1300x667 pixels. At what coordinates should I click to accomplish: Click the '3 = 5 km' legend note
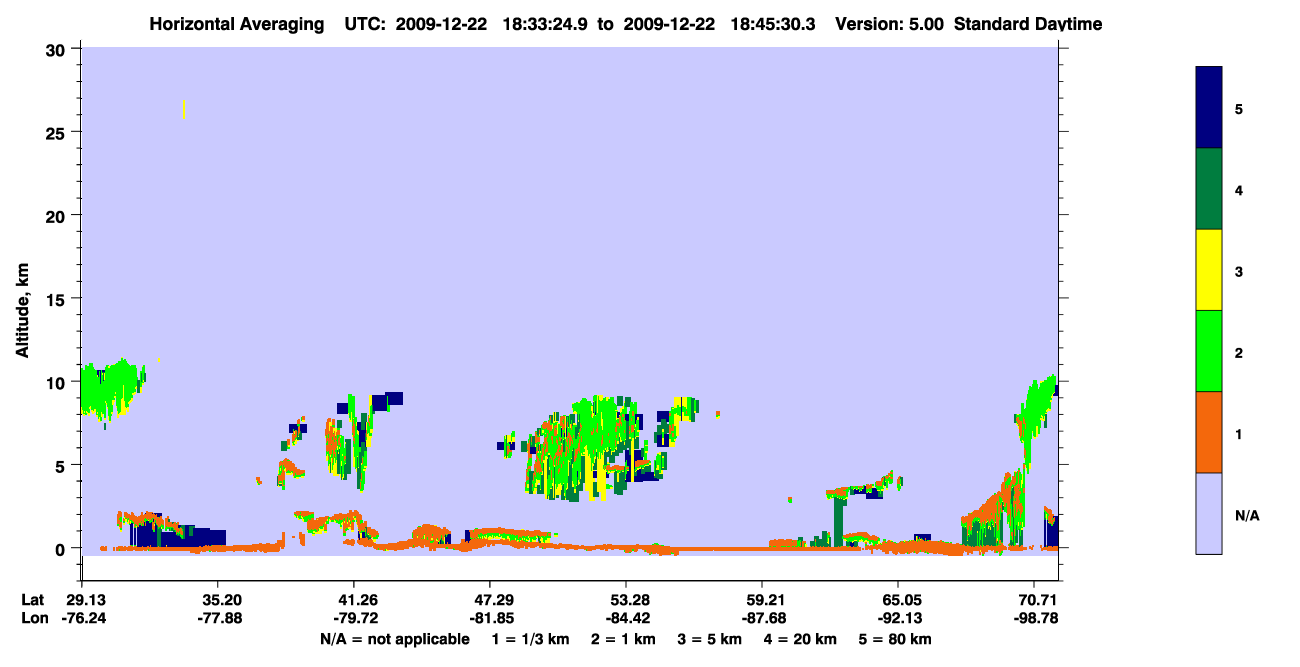click(x=711, y=639)
